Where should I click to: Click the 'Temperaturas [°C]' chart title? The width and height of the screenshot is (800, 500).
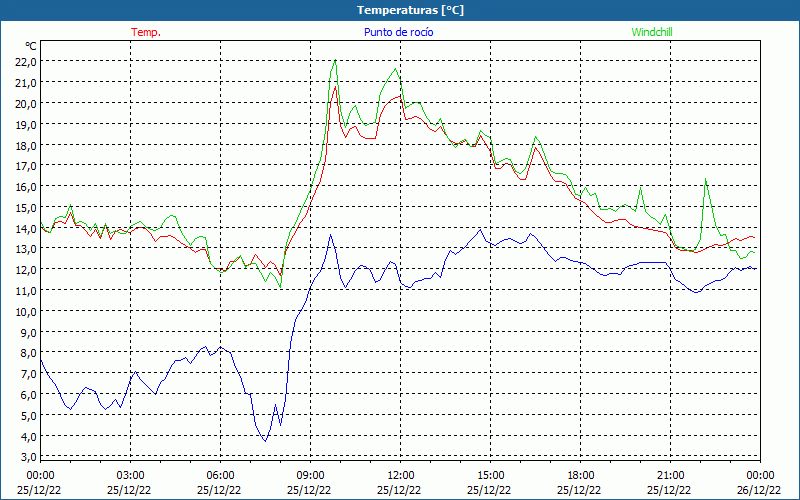click(x=410, y=10)
